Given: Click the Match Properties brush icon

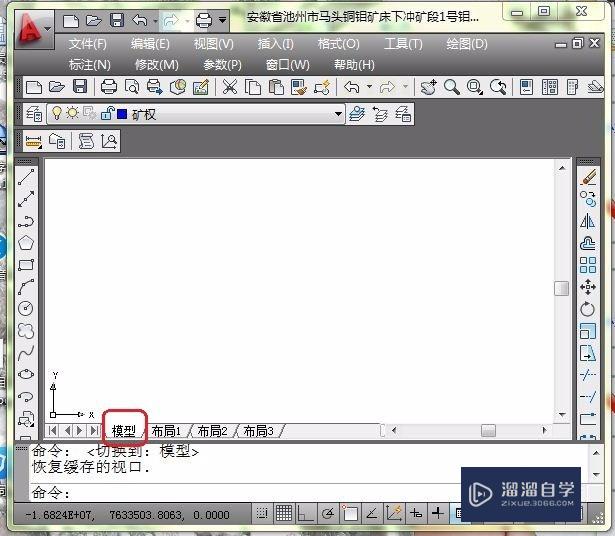Looking at the screenshot, I should [299, 87].
